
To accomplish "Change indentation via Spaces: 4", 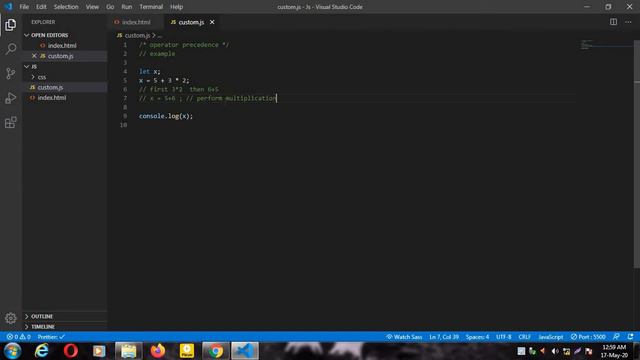I will pyautogui.click(x=477, y=337).
